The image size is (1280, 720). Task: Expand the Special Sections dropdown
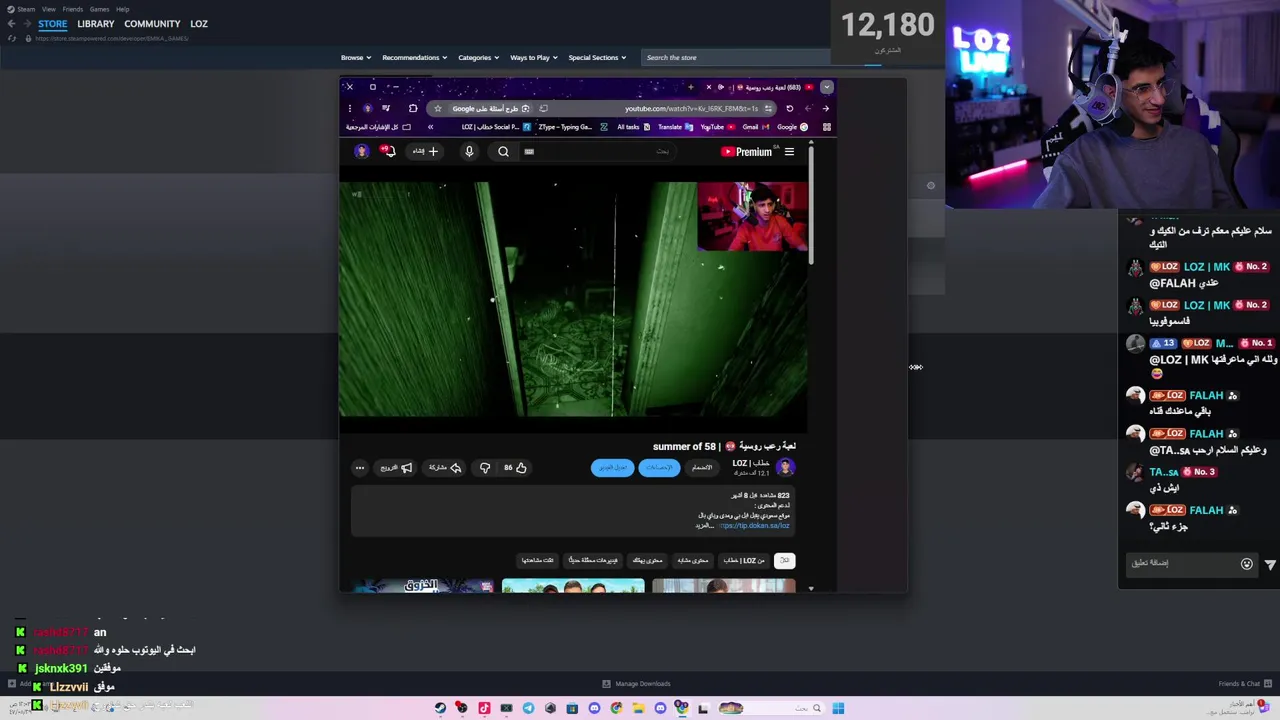point(597,58)
